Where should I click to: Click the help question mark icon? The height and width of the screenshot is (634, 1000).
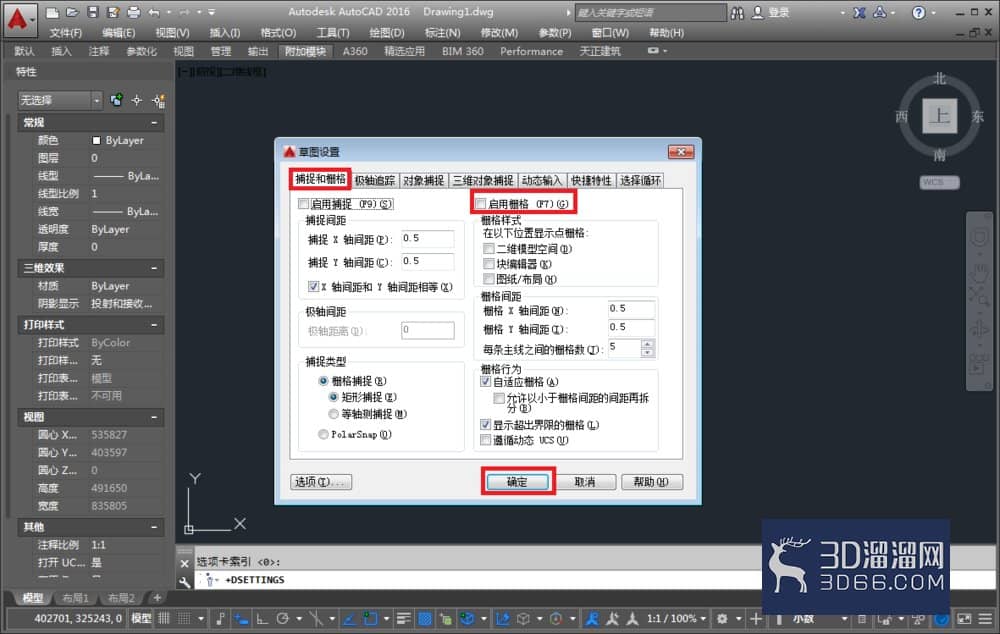[x=918, y=12]
